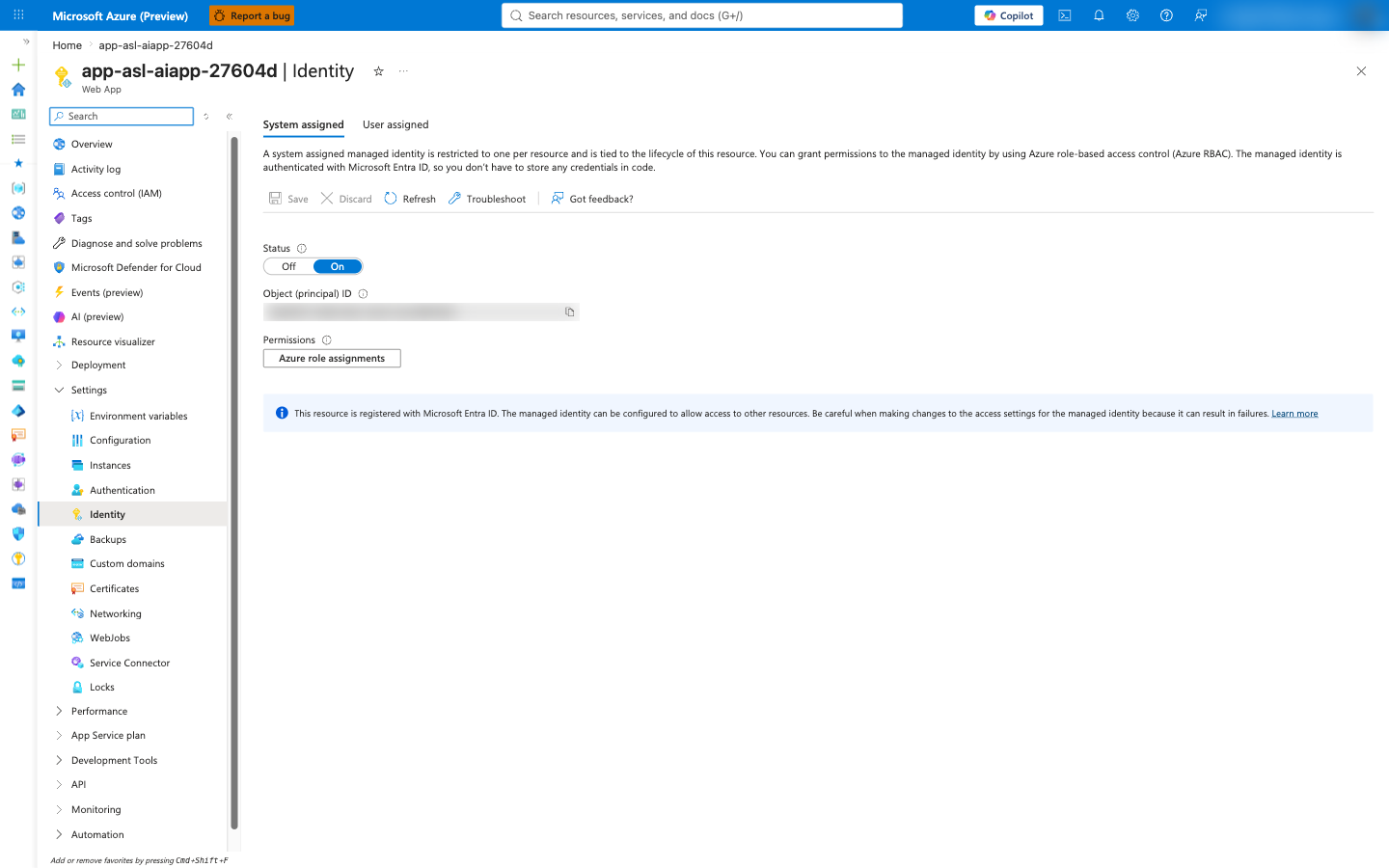The height and width of the screenshot is (868, 1389).
Task: Go to Home breadcrumb
Action: click(68, 45)
